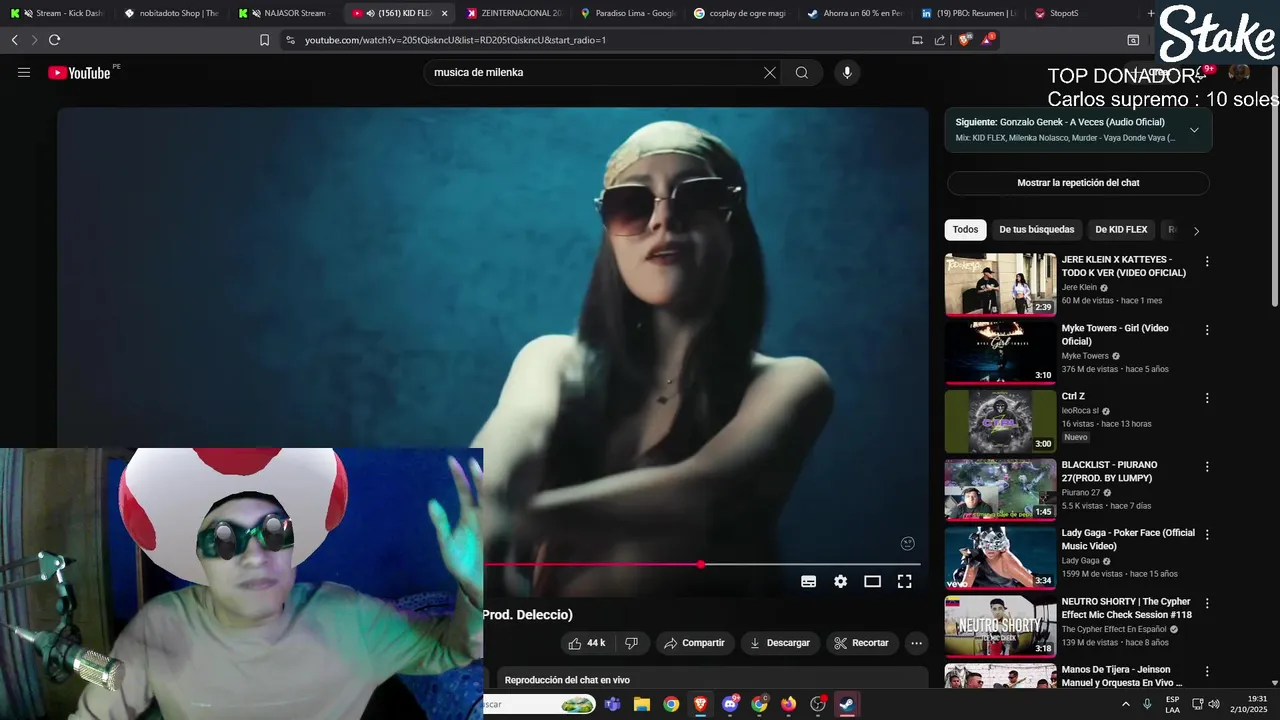Expand the Siguiente mix playlist panel
This screenshot has width=1280, height=720.
tap(1194, 130)
